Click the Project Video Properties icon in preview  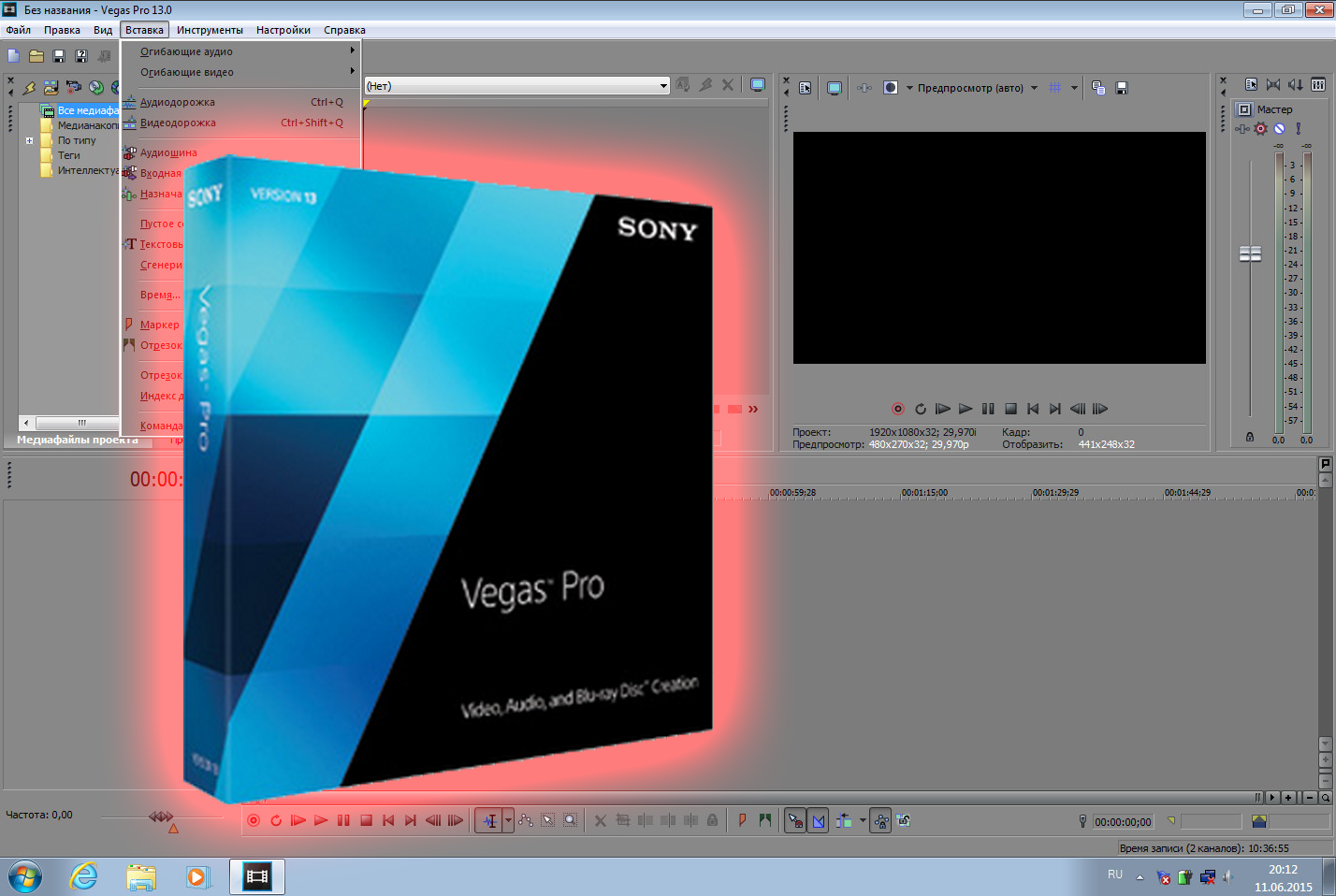tap(806, 88)
